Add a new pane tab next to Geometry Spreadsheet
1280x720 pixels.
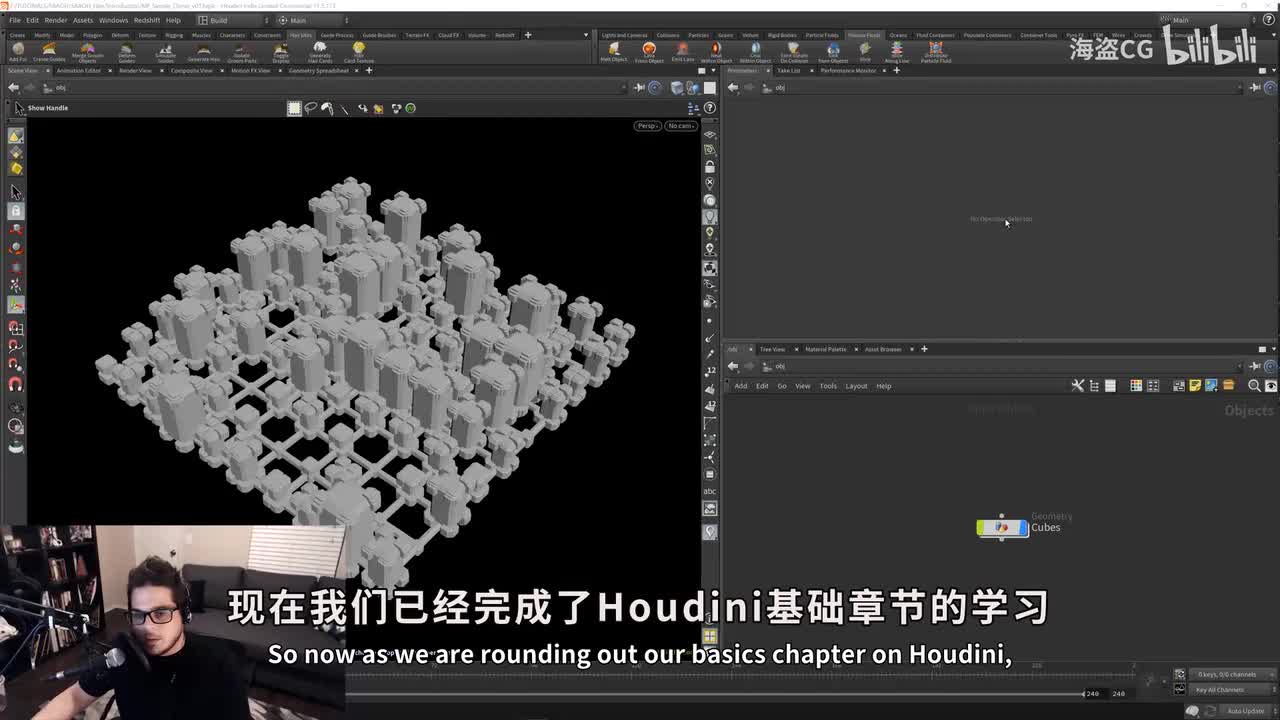(368, 70)
